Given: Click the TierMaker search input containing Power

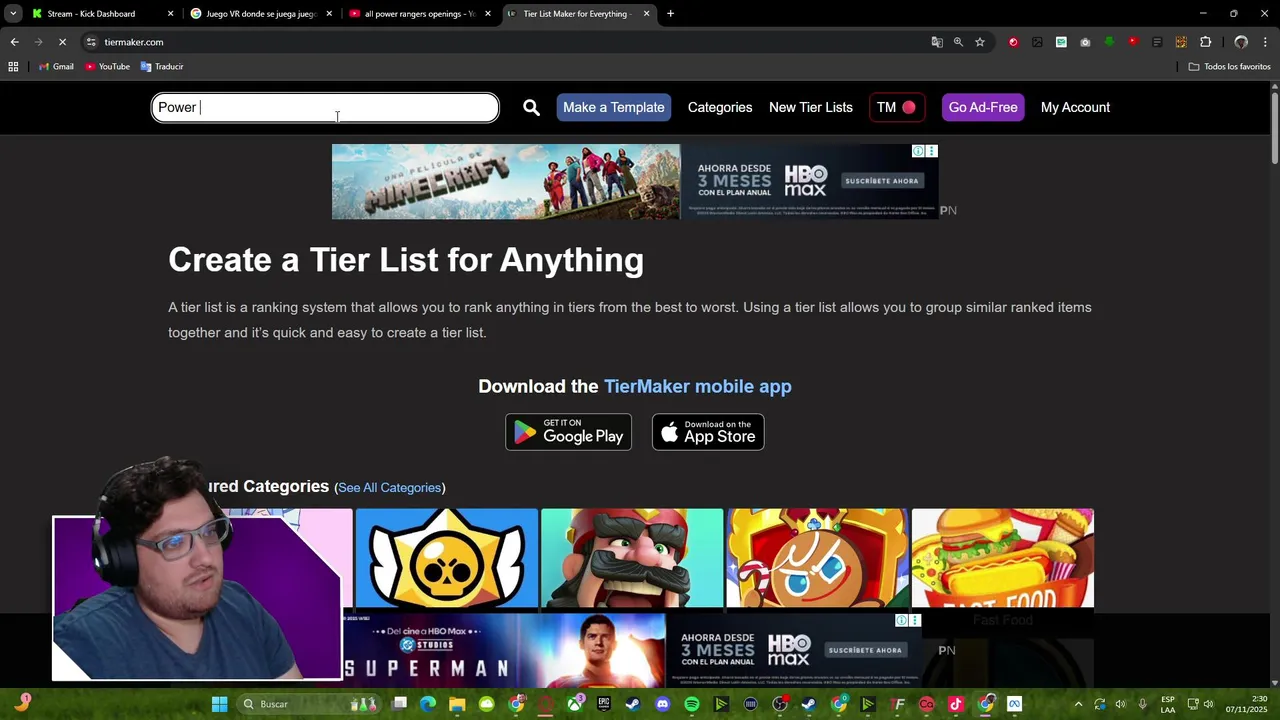Looking at the screenshot, I should (x=325, y=107).
